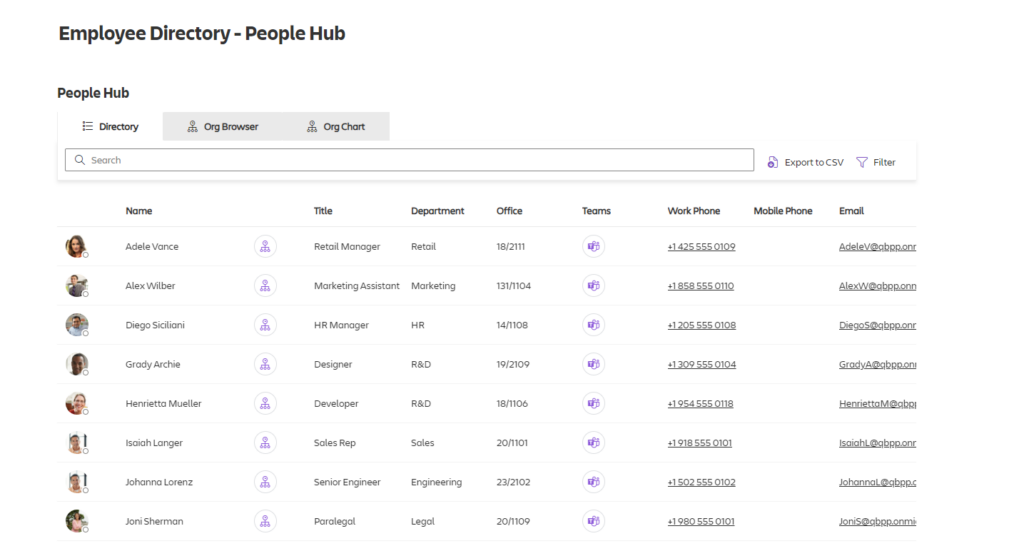Click Export to CSV button
This screenshot has height=546, width=1024.
805,162
